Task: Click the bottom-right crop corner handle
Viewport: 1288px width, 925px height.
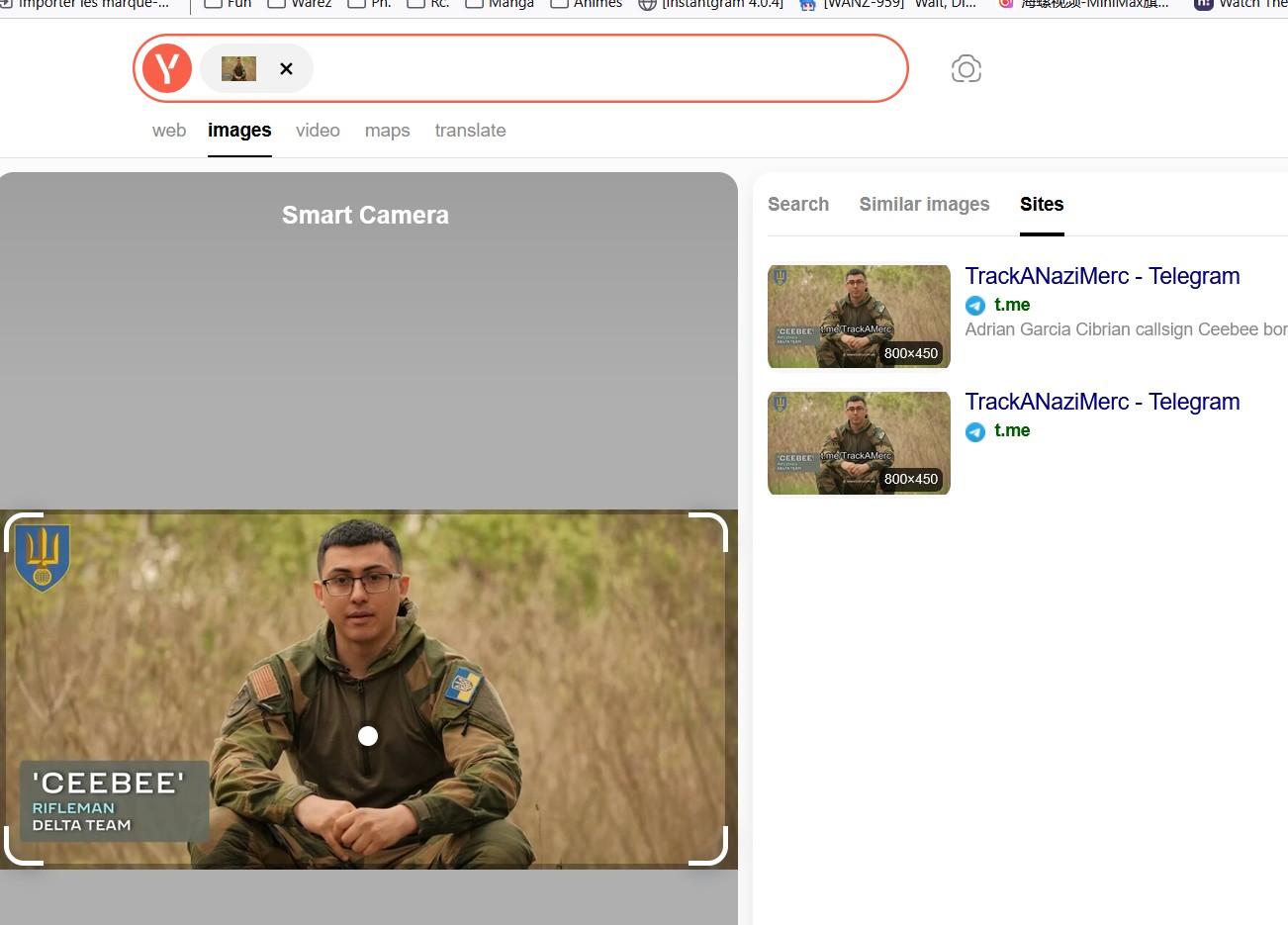Action: (708, 846)
